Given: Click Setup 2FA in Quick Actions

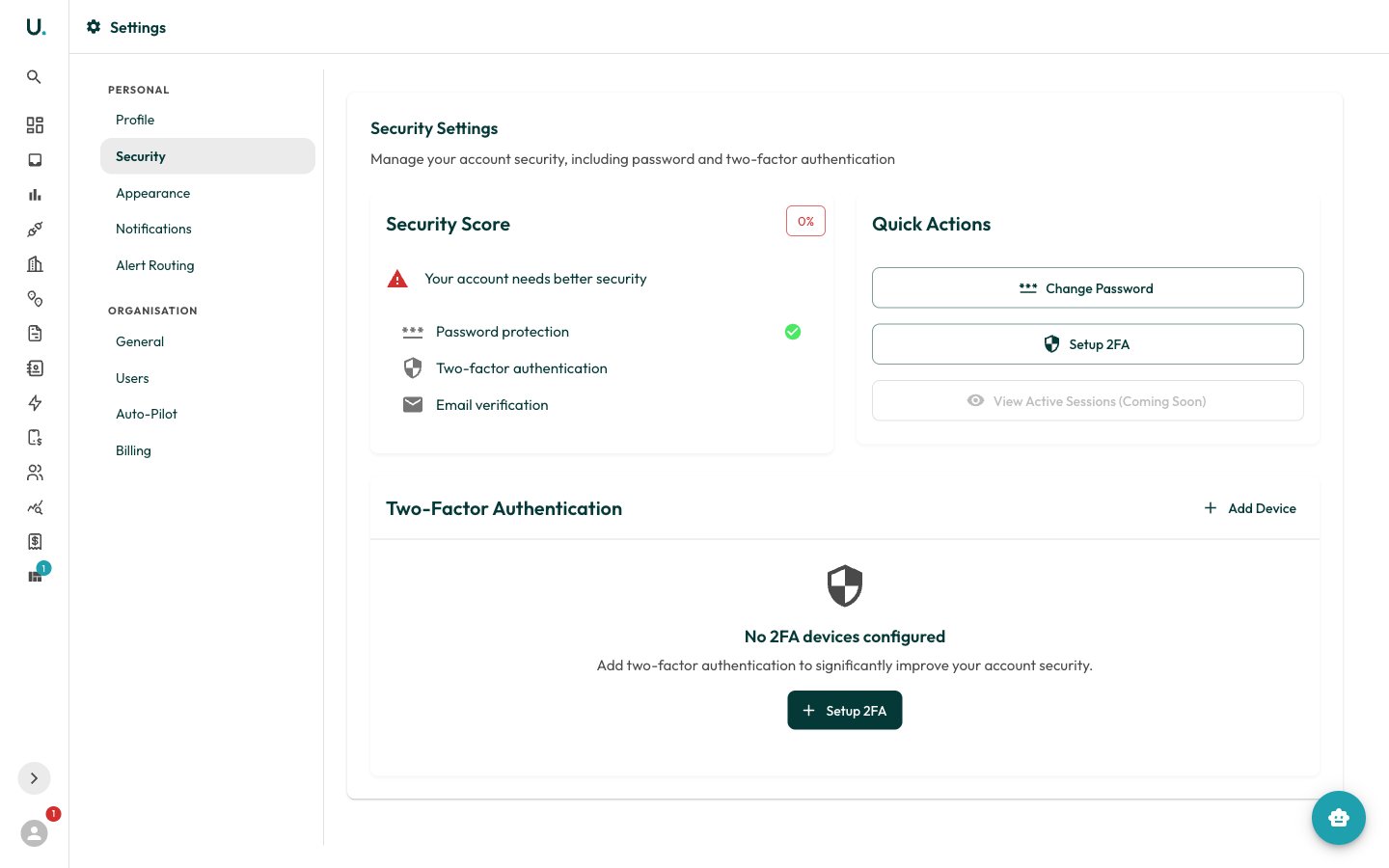Looking at the screenshot, I should [1088, 344].
